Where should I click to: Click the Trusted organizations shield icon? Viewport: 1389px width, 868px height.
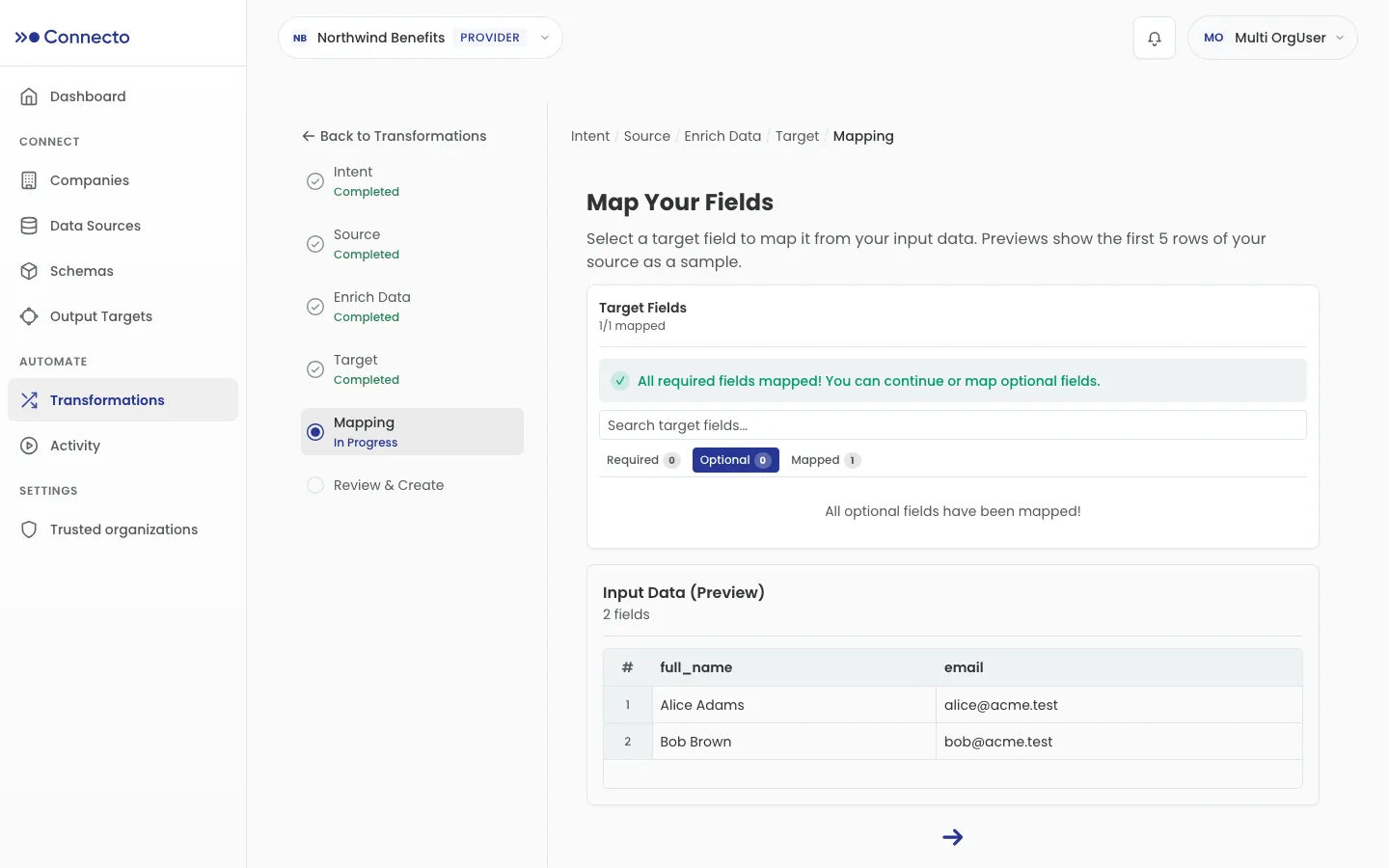(x=29, y=529)
